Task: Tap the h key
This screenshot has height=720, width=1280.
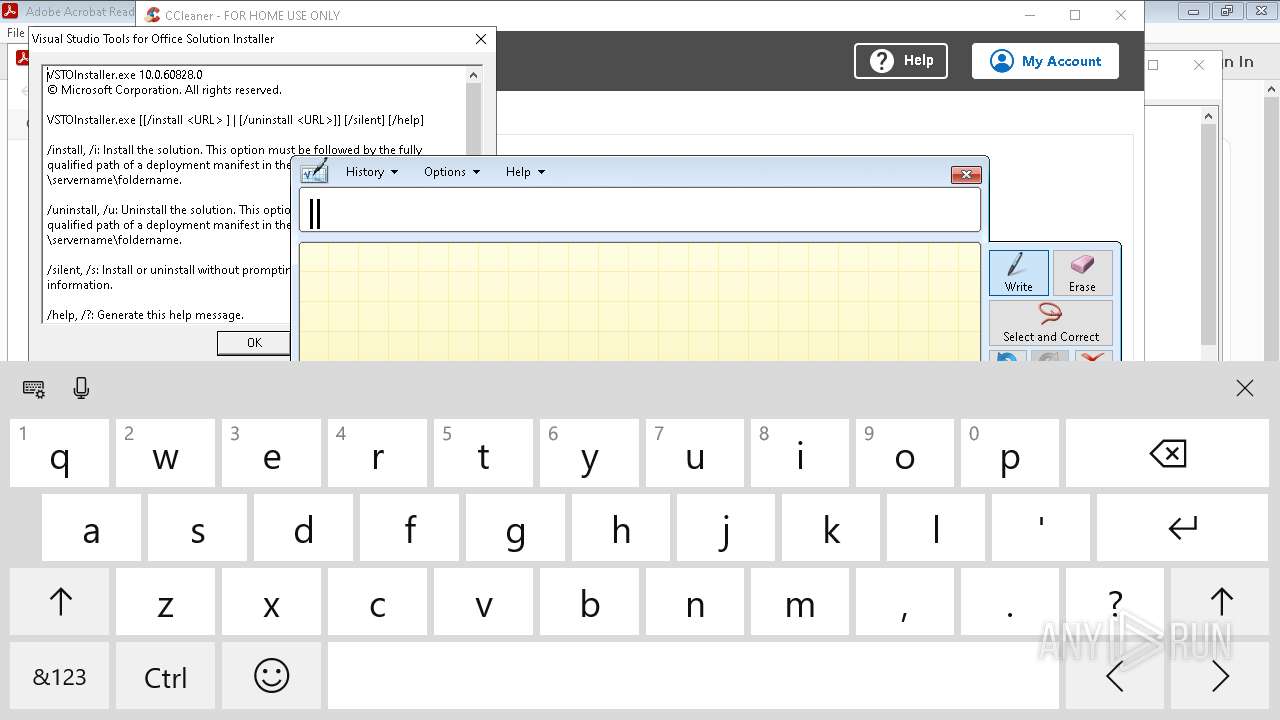Action: tap(621, 527)
